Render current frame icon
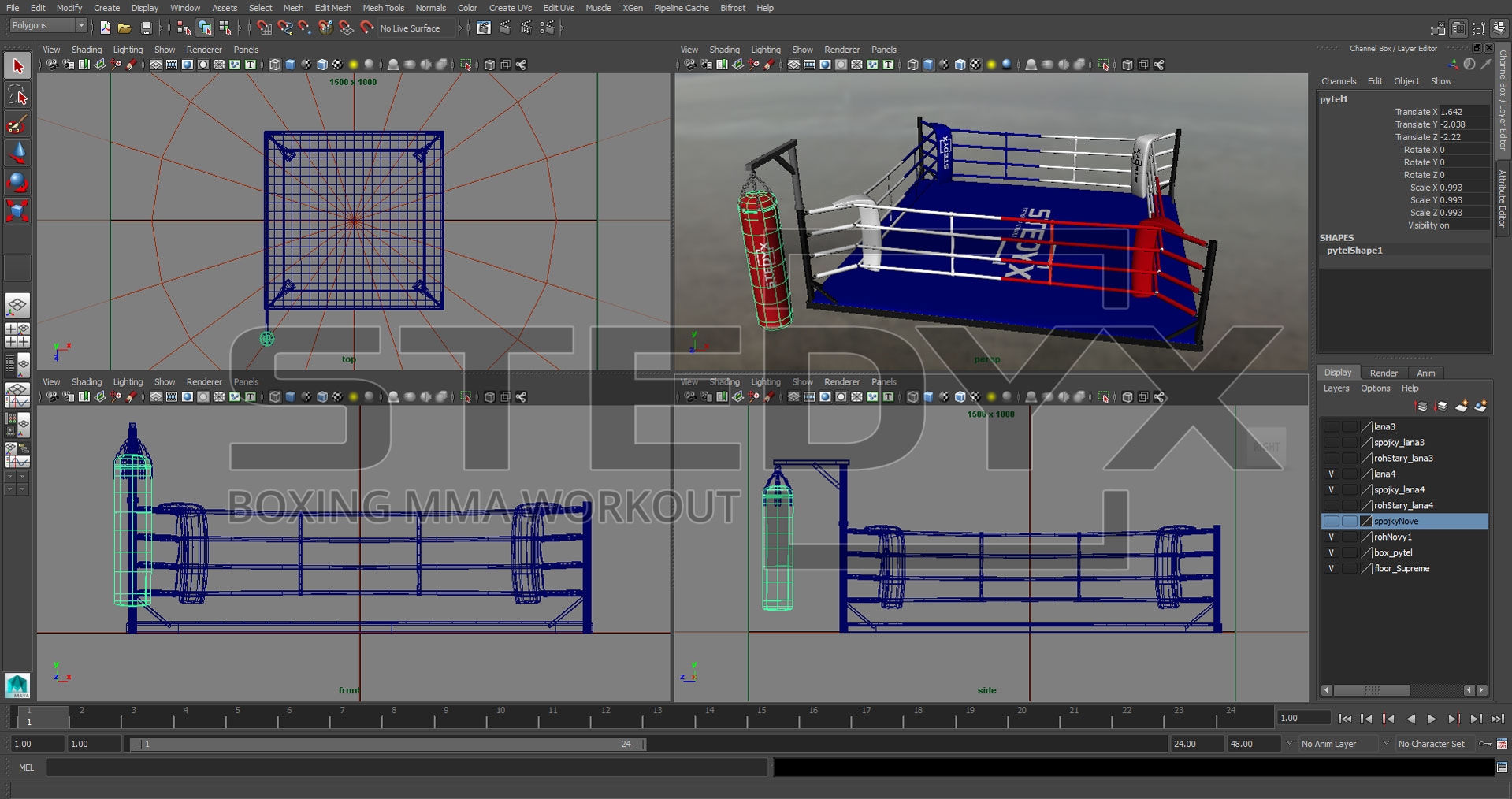Screen dimensions: 1512x799 [x=505, y=28]
